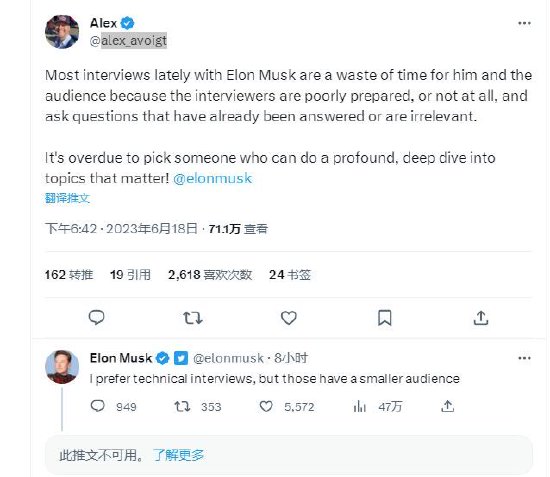Open Elon Musk's profile avatar

(x=62, y=367)
